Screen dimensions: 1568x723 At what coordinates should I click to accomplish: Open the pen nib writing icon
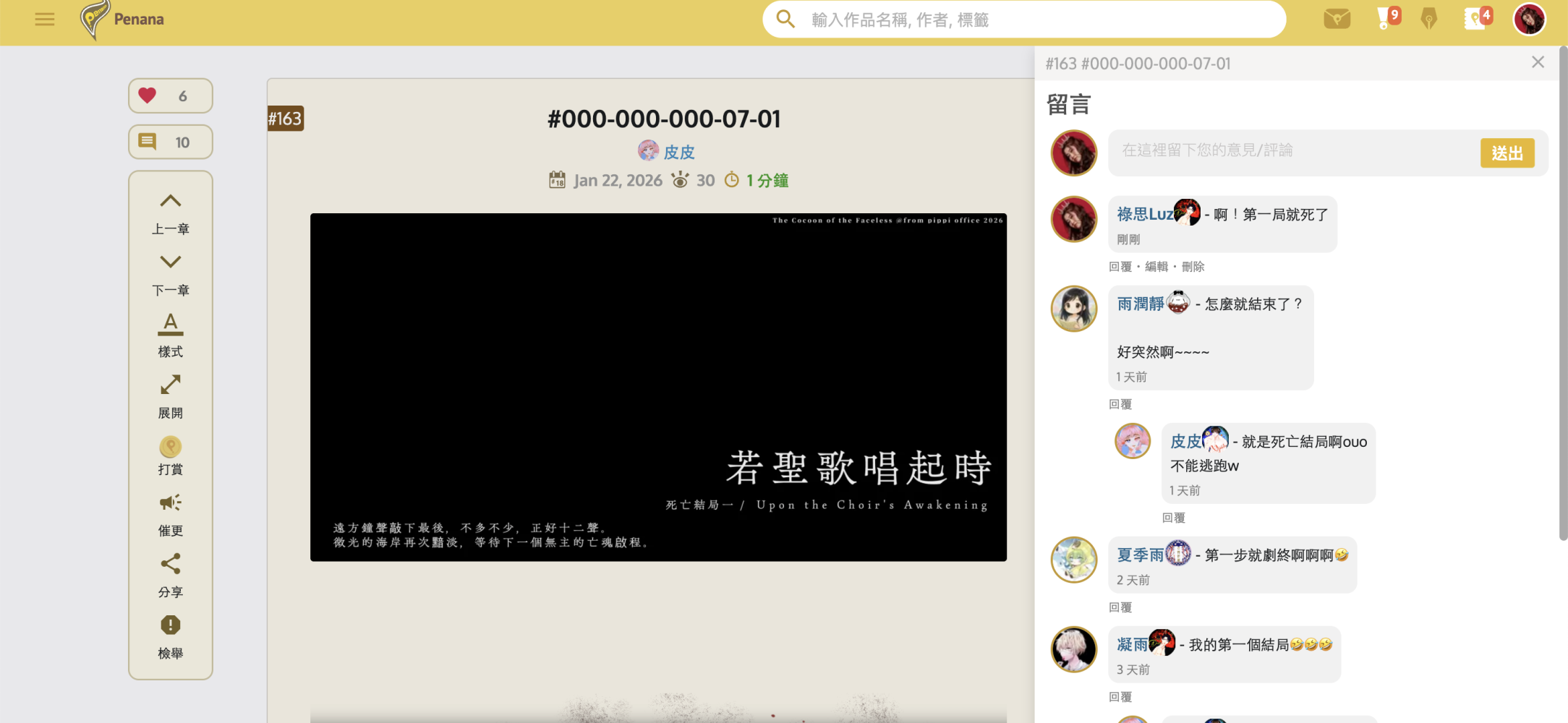[1428, 19]
